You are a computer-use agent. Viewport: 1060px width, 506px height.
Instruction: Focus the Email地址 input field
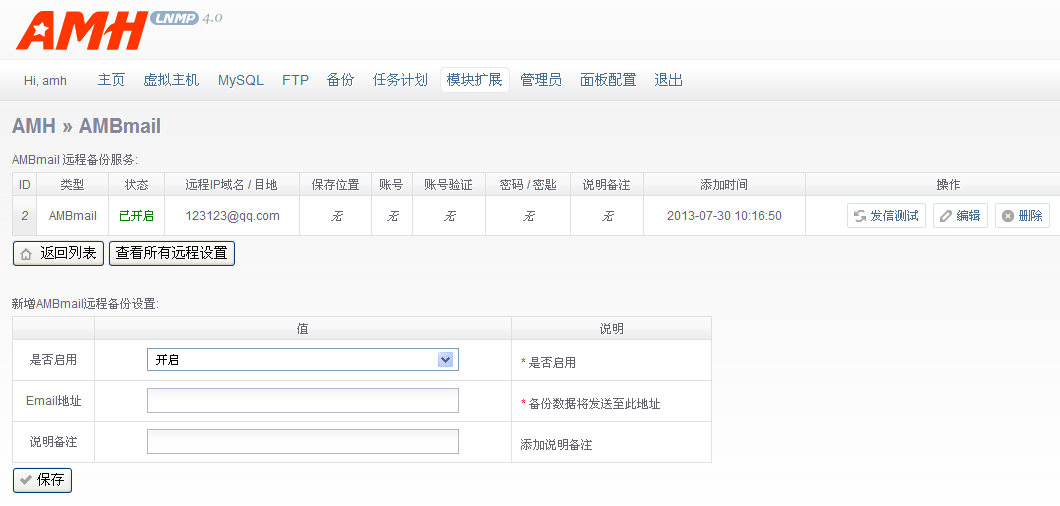pos(302,401)
